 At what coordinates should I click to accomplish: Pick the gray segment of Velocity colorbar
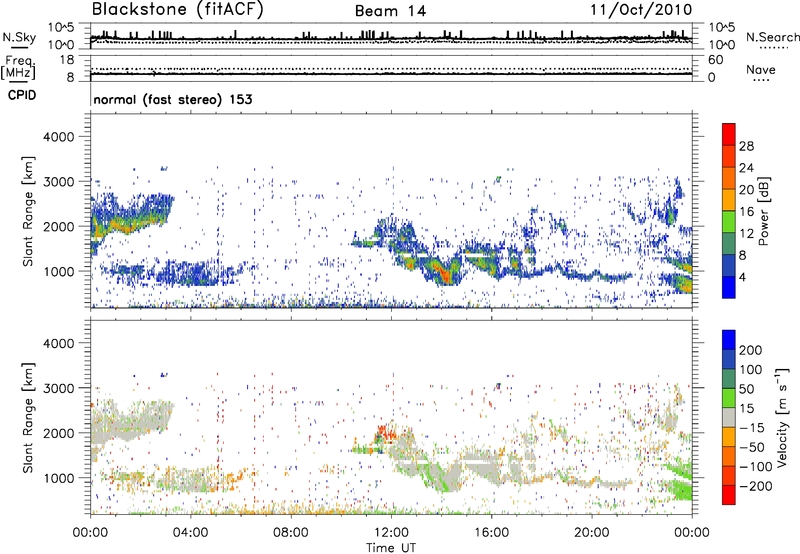(x=729, y=418)
